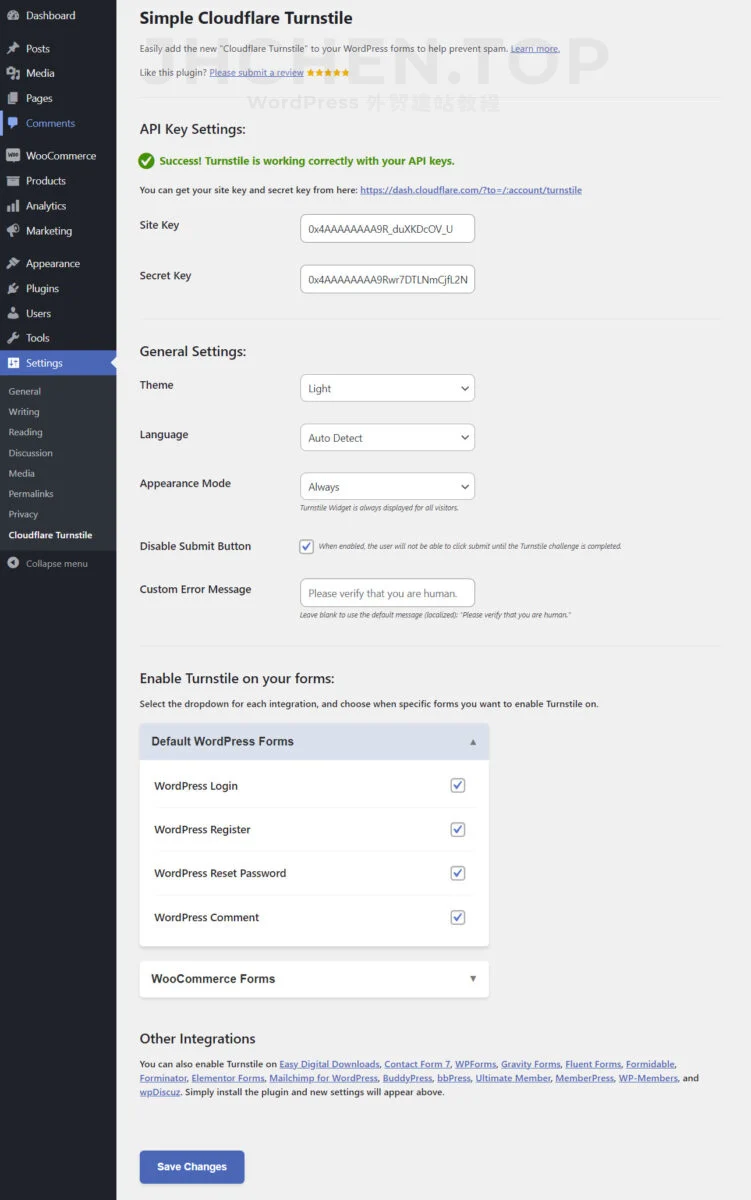The width and height of the screenshot is (751, 1200).
Task: Click the Posts pushpin icon
Action: (13, 48)
